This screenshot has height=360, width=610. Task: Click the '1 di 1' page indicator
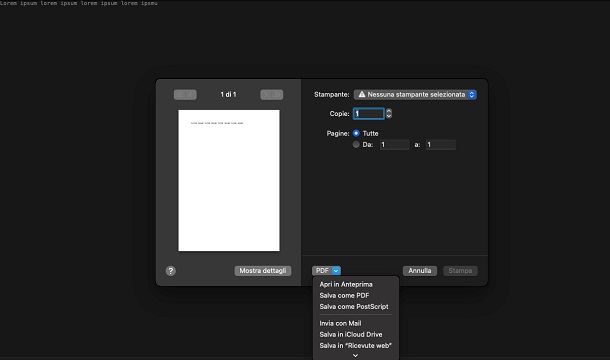[228, 95]
